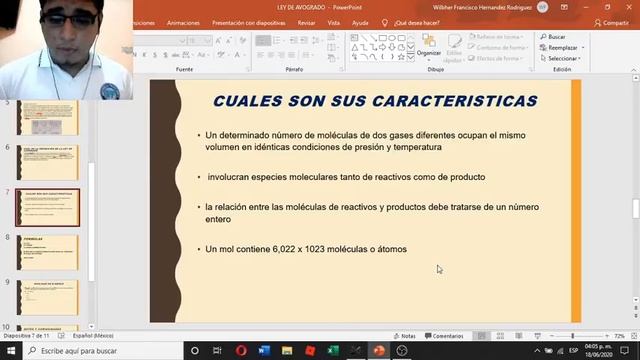640x360 pixels.
Task: Open Word from the taskbar
Action: pyautogui.click(x=264, y=351)
